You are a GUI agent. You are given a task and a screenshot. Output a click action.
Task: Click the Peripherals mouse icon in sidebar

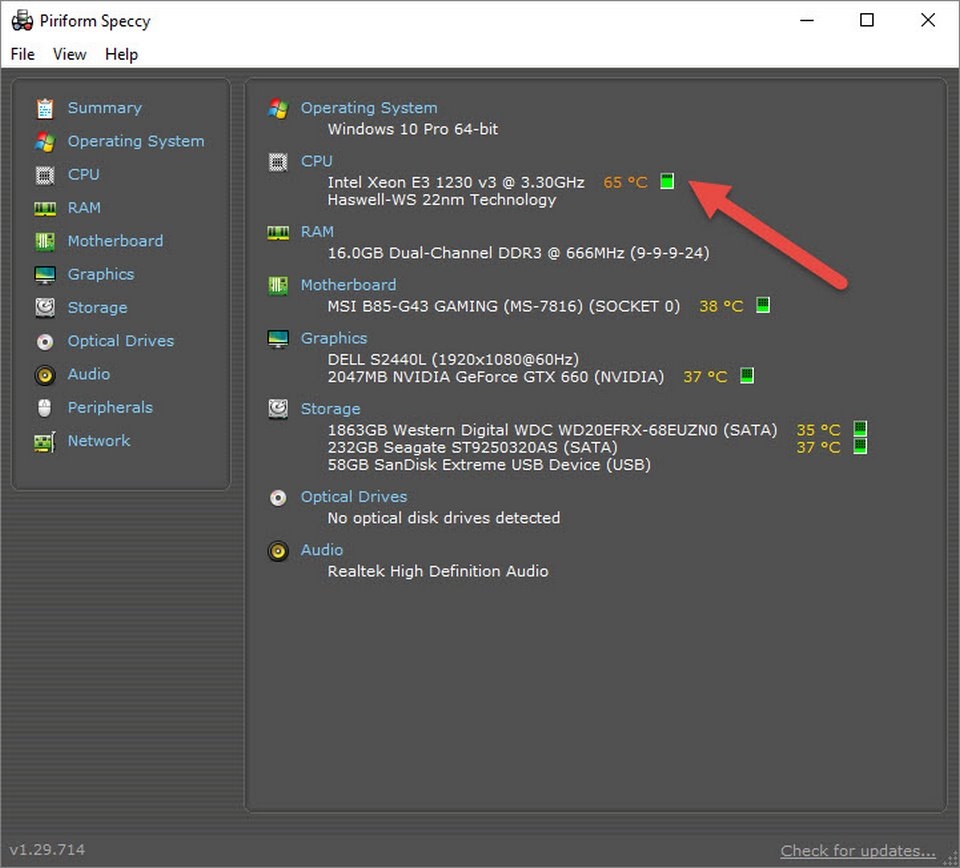click(x=45, y=408)
